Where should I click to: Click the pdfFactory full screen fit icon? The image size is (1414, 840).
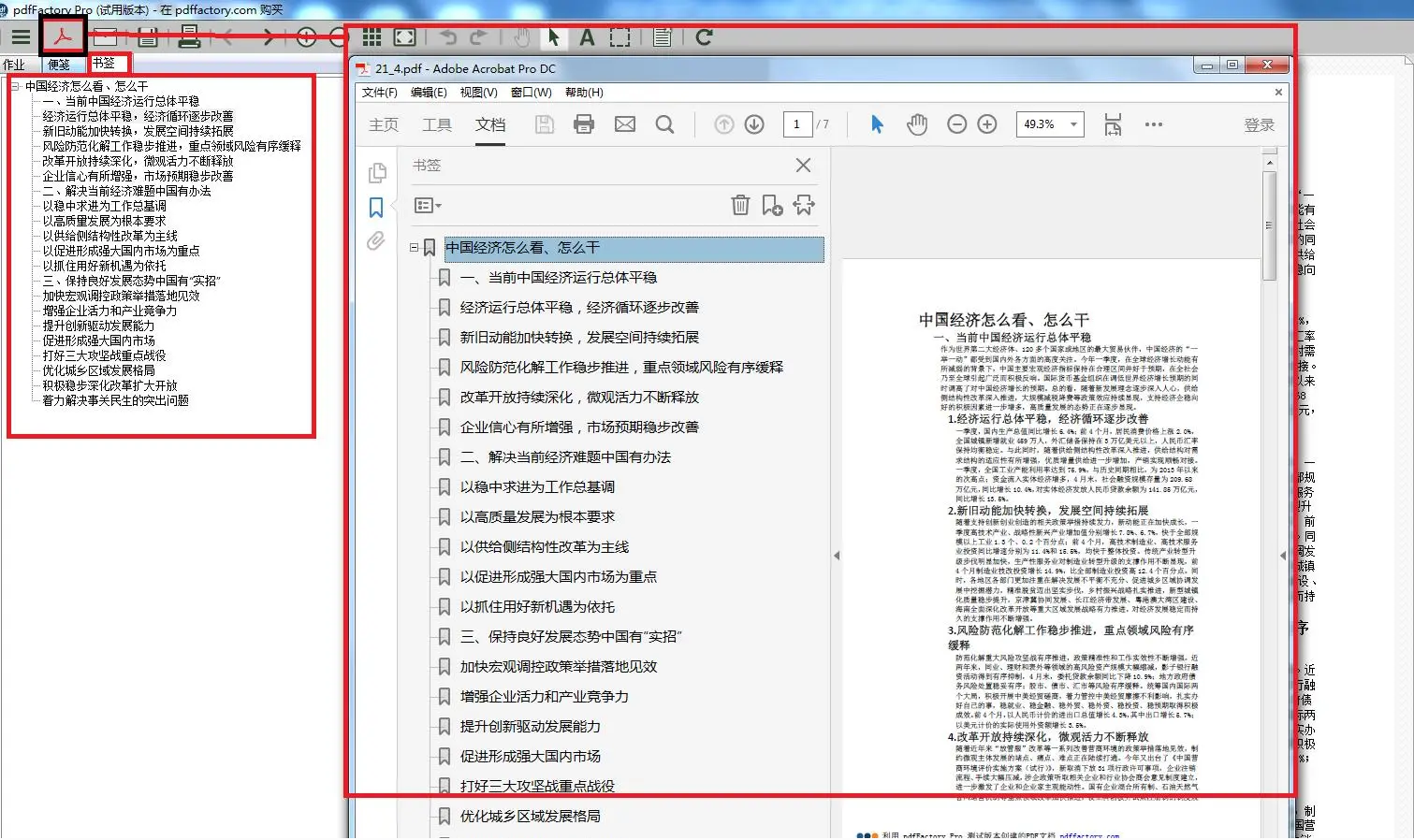coord(404,37)
